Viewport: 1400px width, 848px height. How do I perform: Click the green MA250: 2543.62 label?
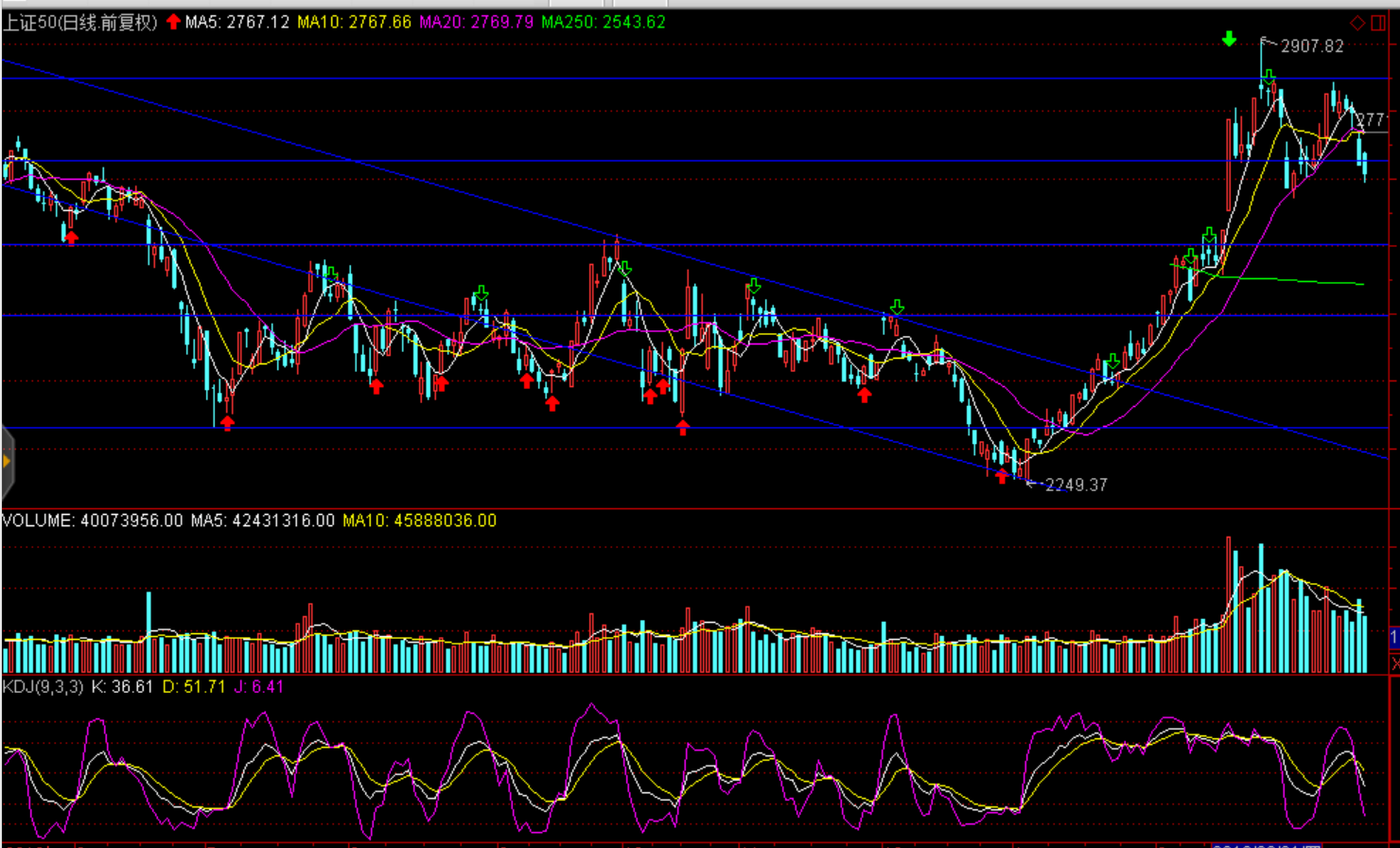[x=603, y=22]
